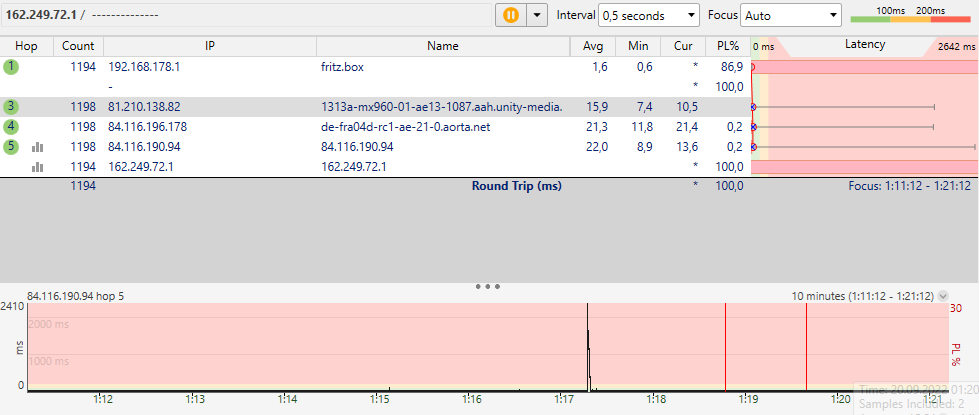This screenshot has width=979, height=415.
Task: Click the 1:12 time axis label
Action: pyautogui.click(x=102, y=399)
